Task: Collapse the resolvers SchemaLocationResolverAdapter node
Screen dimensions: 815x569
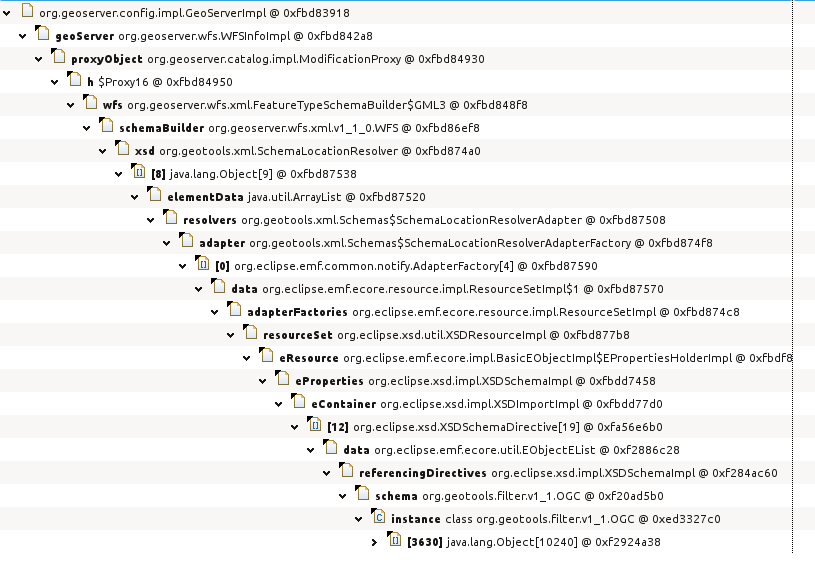Action: point(151,220)
